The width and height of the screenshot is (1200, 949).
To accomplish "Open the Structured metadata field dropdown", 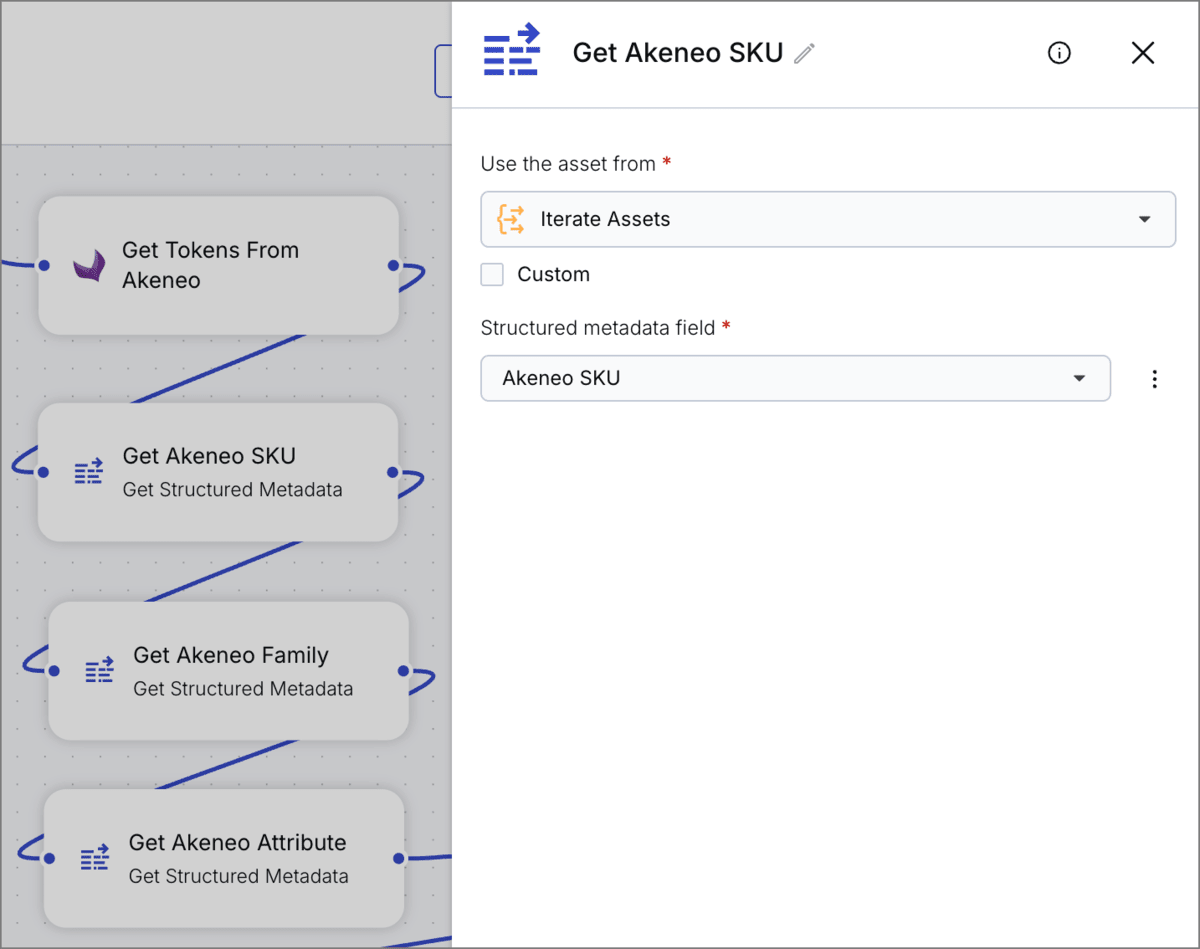I will [1079, 379].
